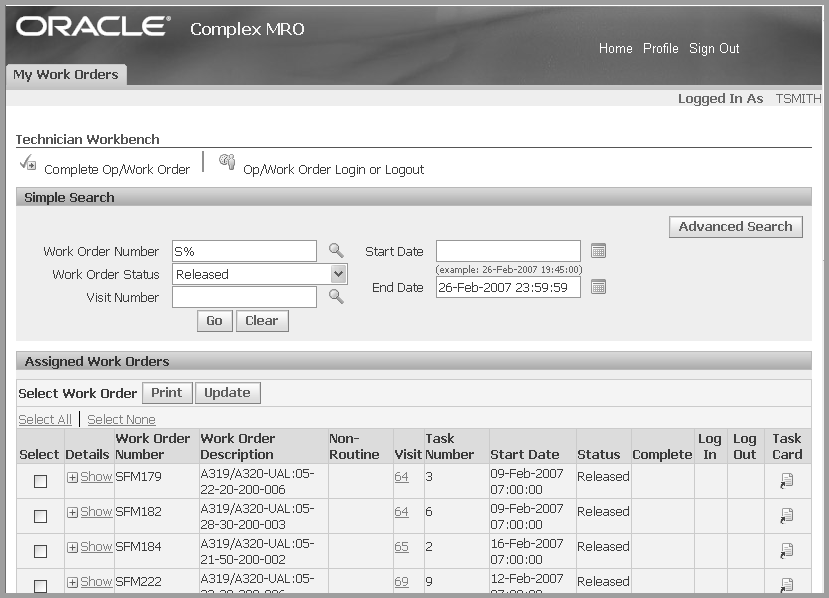
Task: Show details for SFM222
Action: coord(90,581)
